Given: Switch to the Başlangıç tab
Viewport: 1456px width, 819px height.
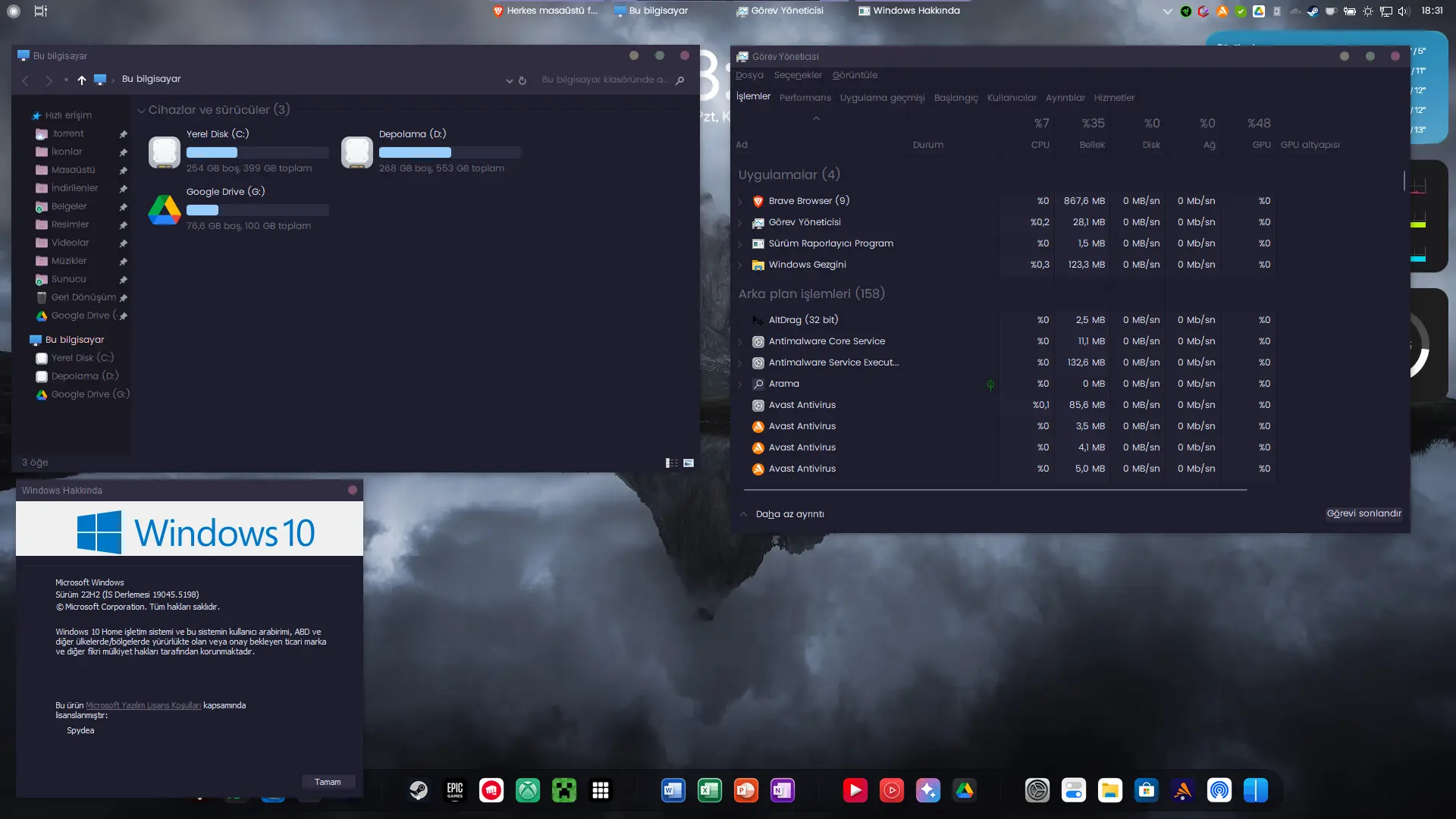Looking at the screenshot, I should (955, 98).
